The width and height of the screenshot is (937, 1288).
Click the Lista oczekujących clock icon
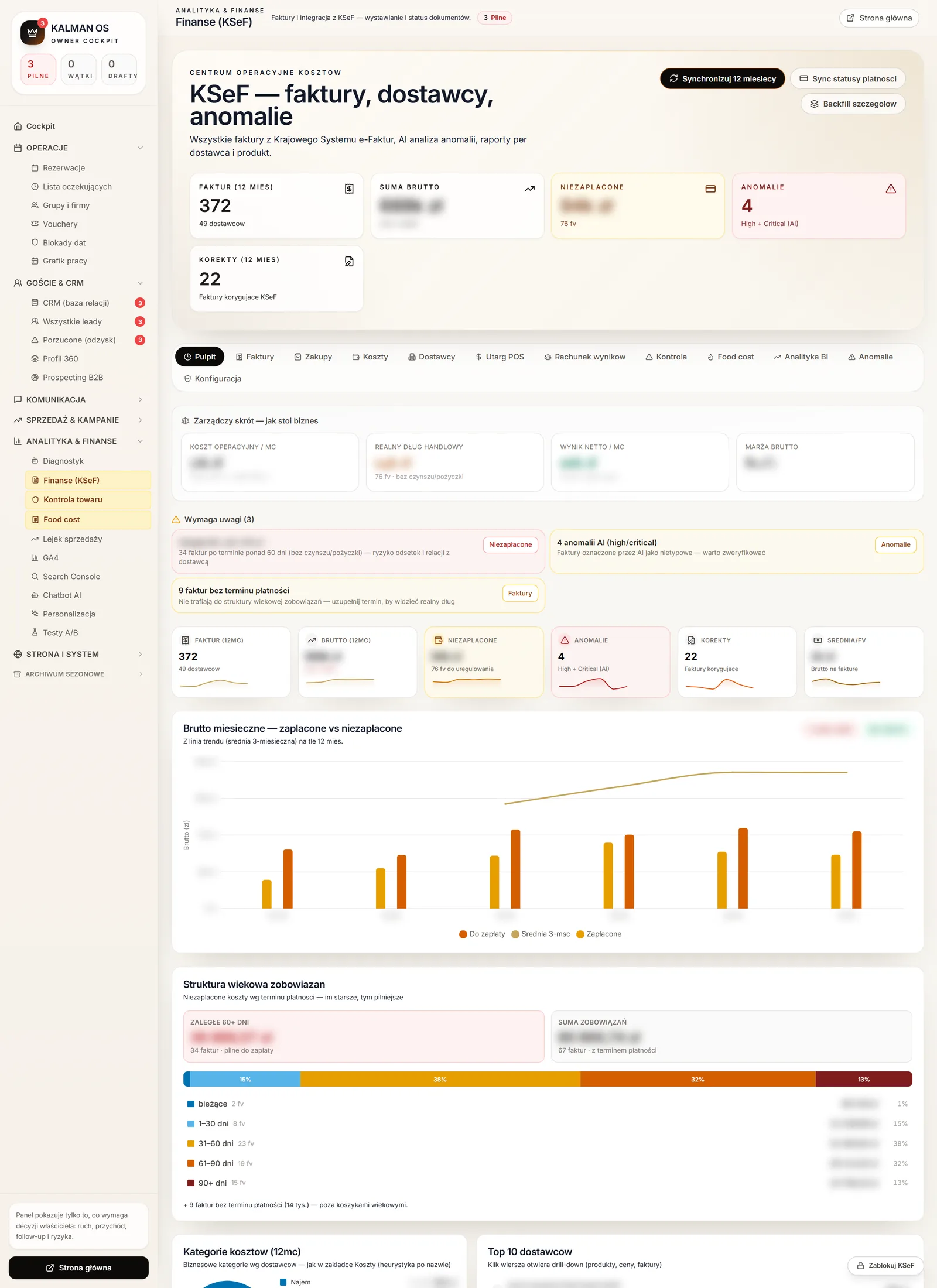(35, 187)
